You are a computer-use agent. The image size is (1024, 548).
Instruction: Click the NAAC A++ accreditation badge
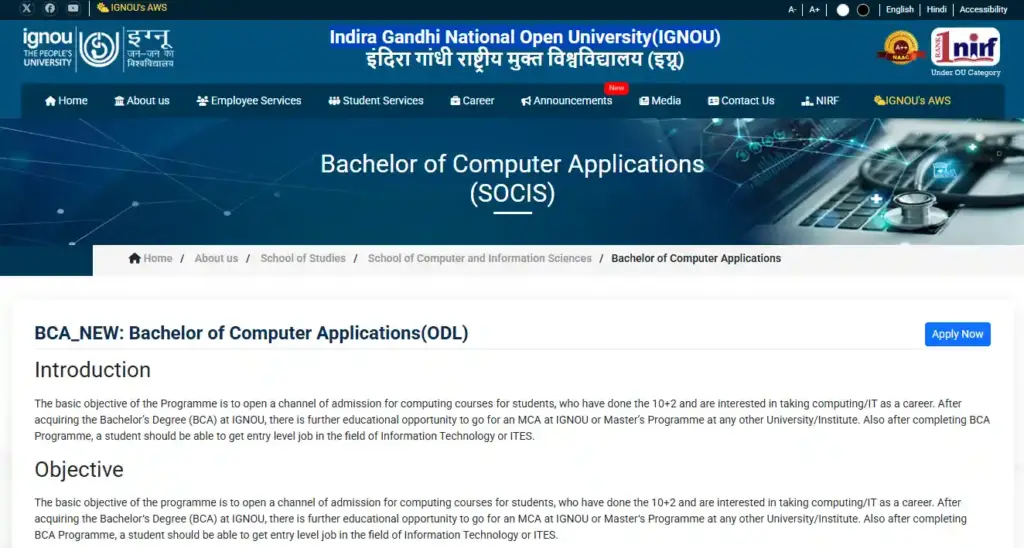[898, 47]
